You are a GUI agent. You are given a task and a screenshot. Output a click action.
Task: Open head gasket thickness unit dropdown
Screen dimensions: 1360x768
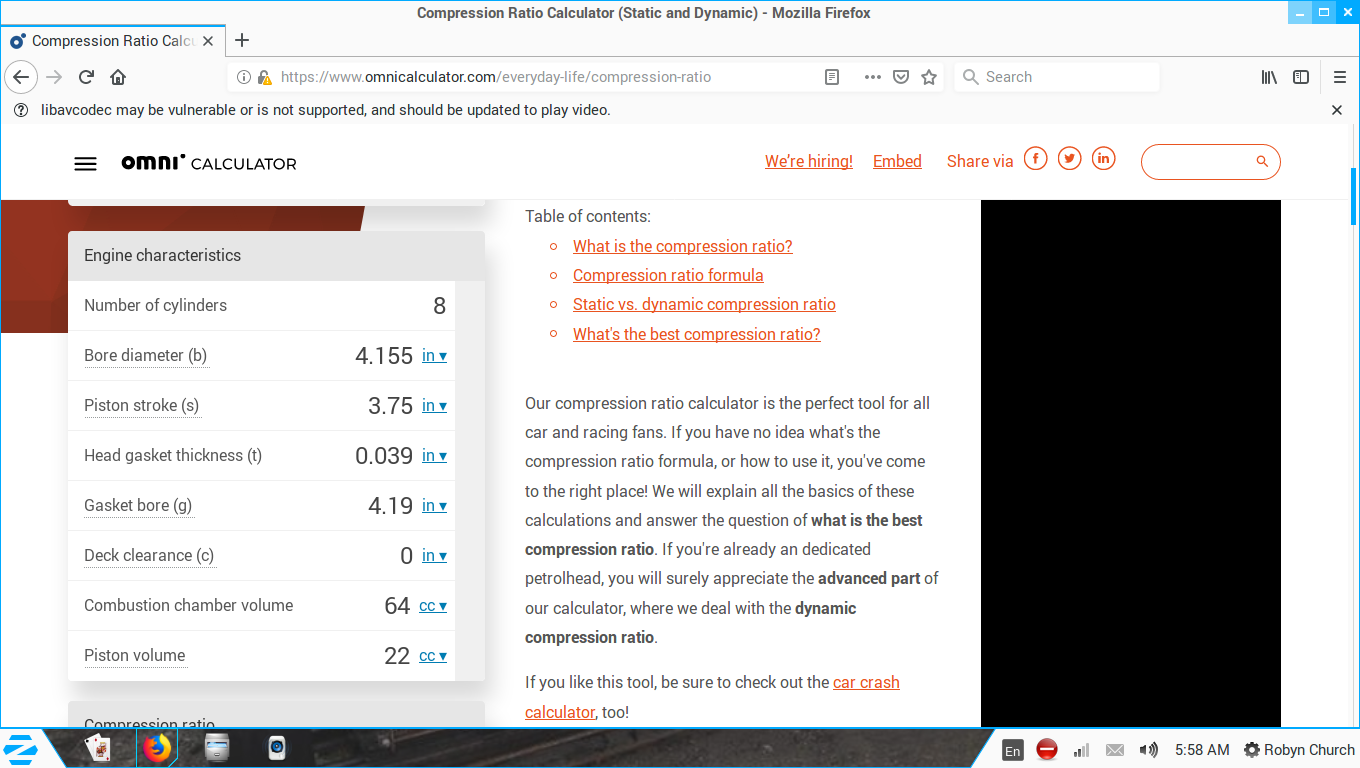point(434,455)
